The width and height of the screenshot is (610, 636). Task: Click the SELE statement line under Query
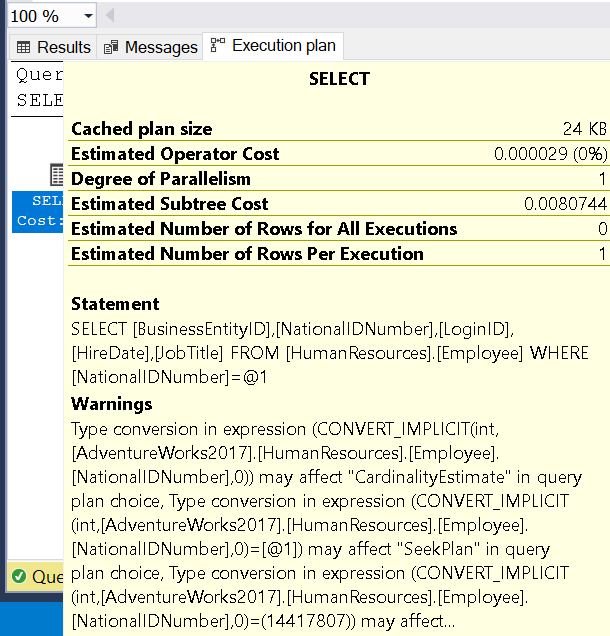(x=39, y=100)
